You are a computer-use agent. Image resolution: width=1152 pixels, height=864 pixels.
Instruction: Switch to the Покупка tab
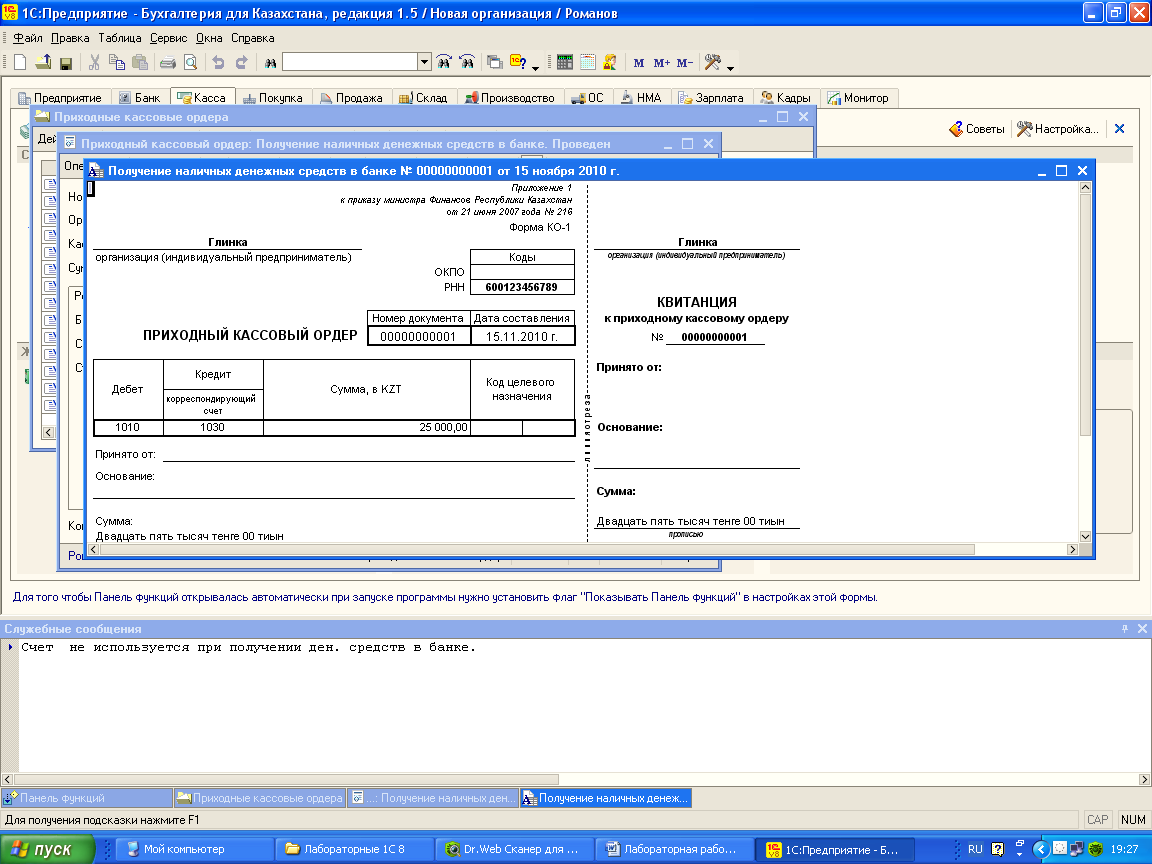pyautogui.click(x=273, y=98)
